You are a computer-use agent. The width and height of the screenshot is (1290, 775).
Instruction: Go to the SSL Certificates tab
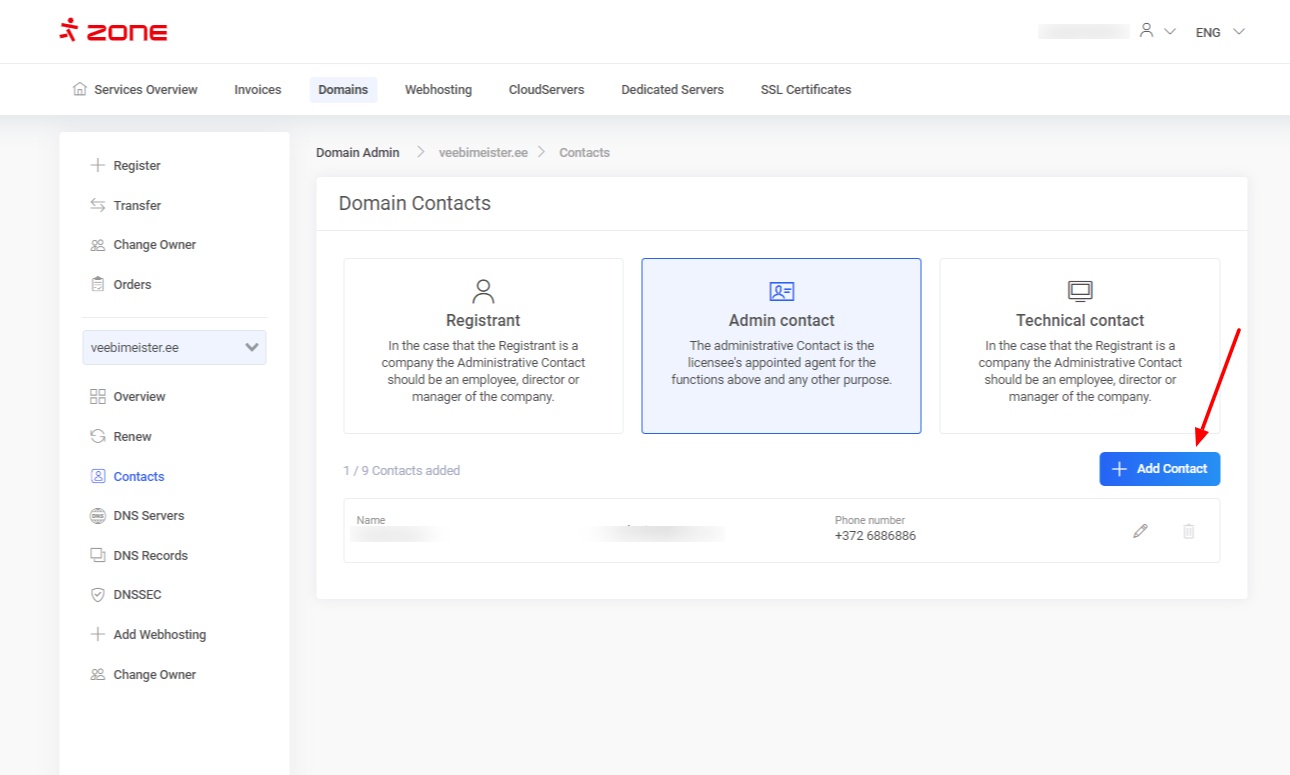click(805, 90)
